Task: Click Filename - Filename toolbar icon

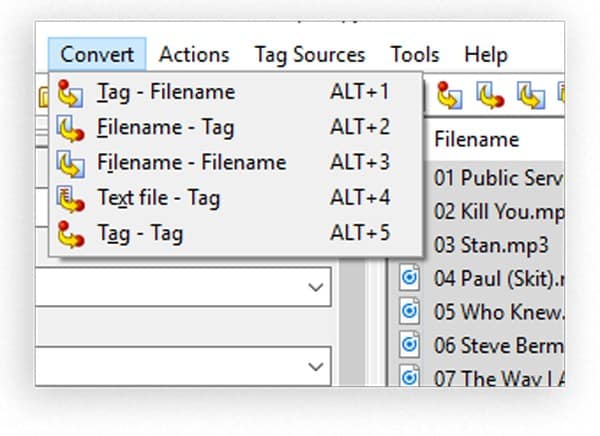Action: [531, 96]
